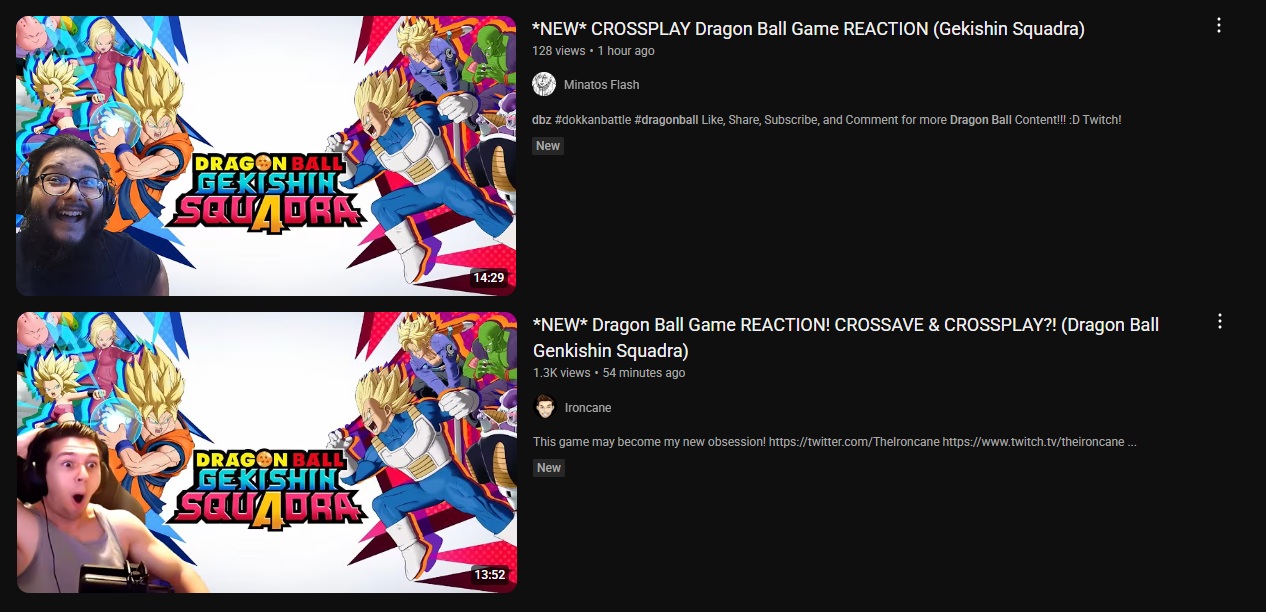Click the '128 views • 1 hour ago' metadata
Screen dimensions: 1266x612
click(x=594, y=51)
